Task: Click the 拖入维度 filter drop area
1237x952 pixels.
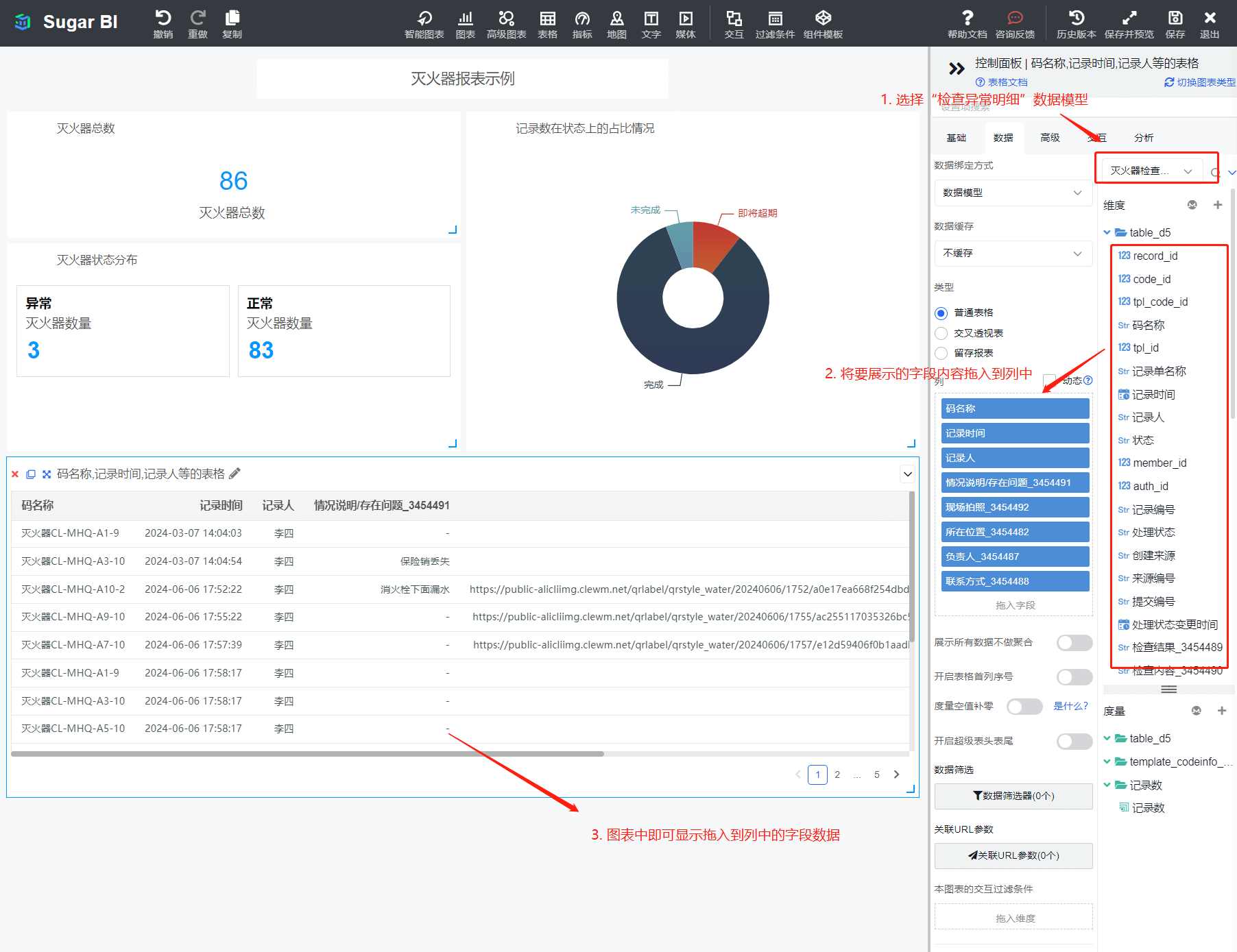Action: point(1013,917)
